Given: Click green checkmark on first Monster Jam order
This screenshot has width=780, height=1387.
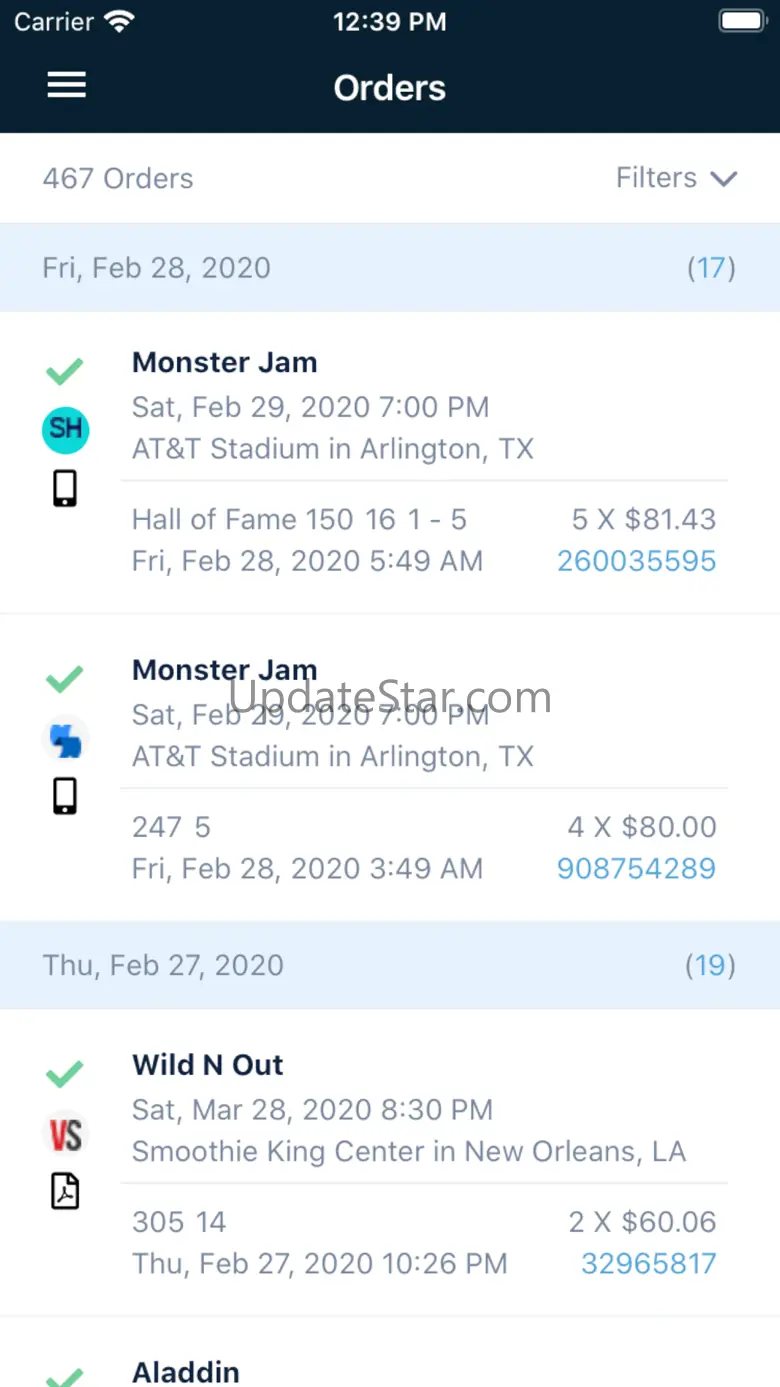Looking at the screenshot, I should [65, 373].
